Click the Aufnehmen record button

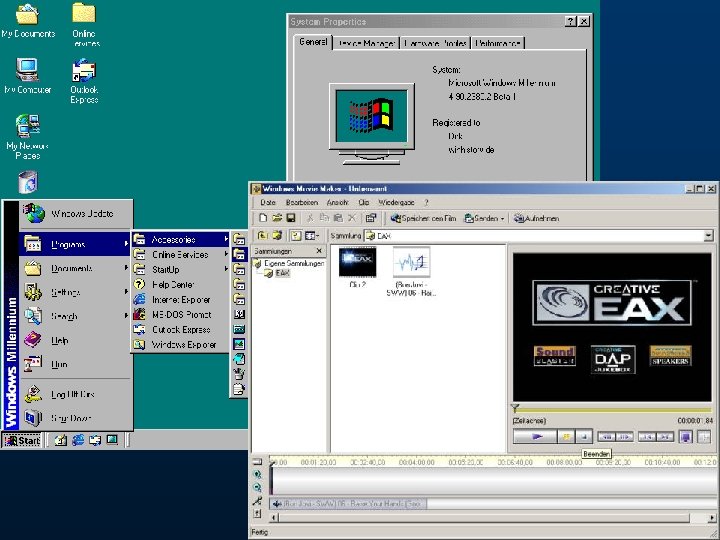click(536, 218)
